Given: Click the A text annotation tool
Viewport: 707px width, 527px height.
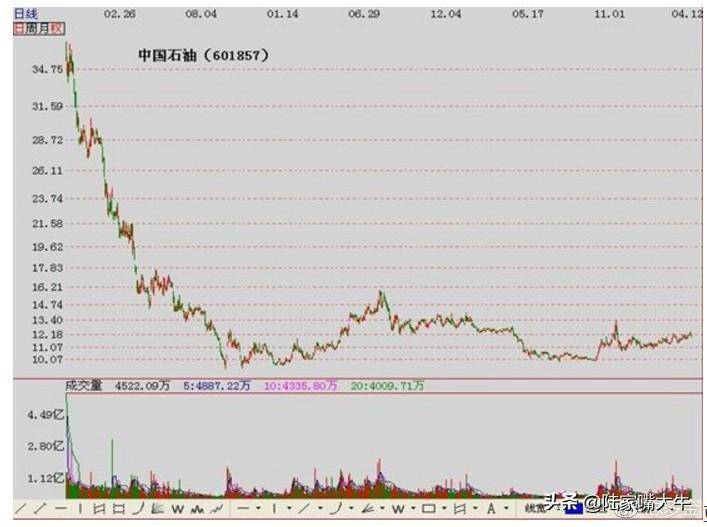Looking at the screenshot, I should point(491,509).
